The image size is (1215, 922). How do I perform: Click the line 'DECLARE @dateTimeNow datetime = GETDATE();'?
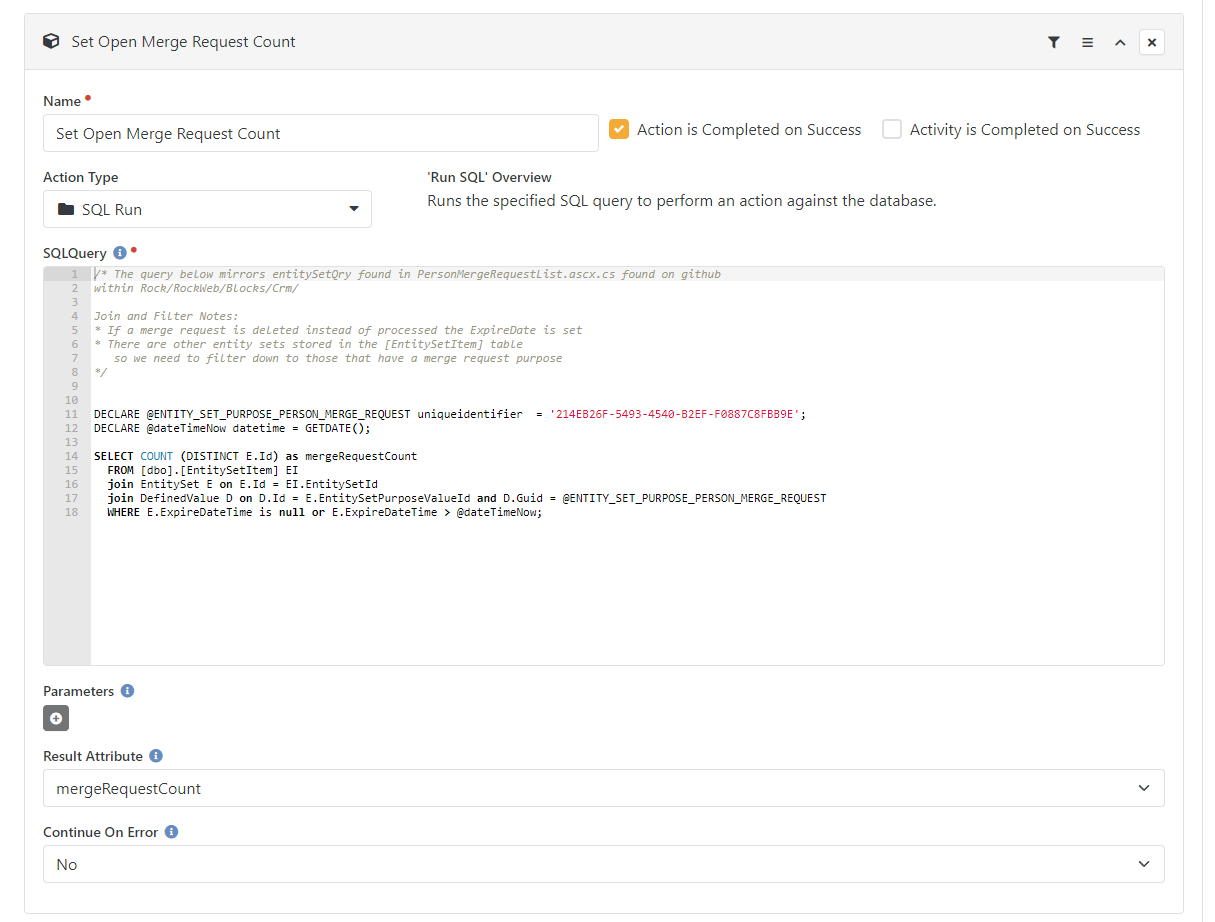coord(232,428)
